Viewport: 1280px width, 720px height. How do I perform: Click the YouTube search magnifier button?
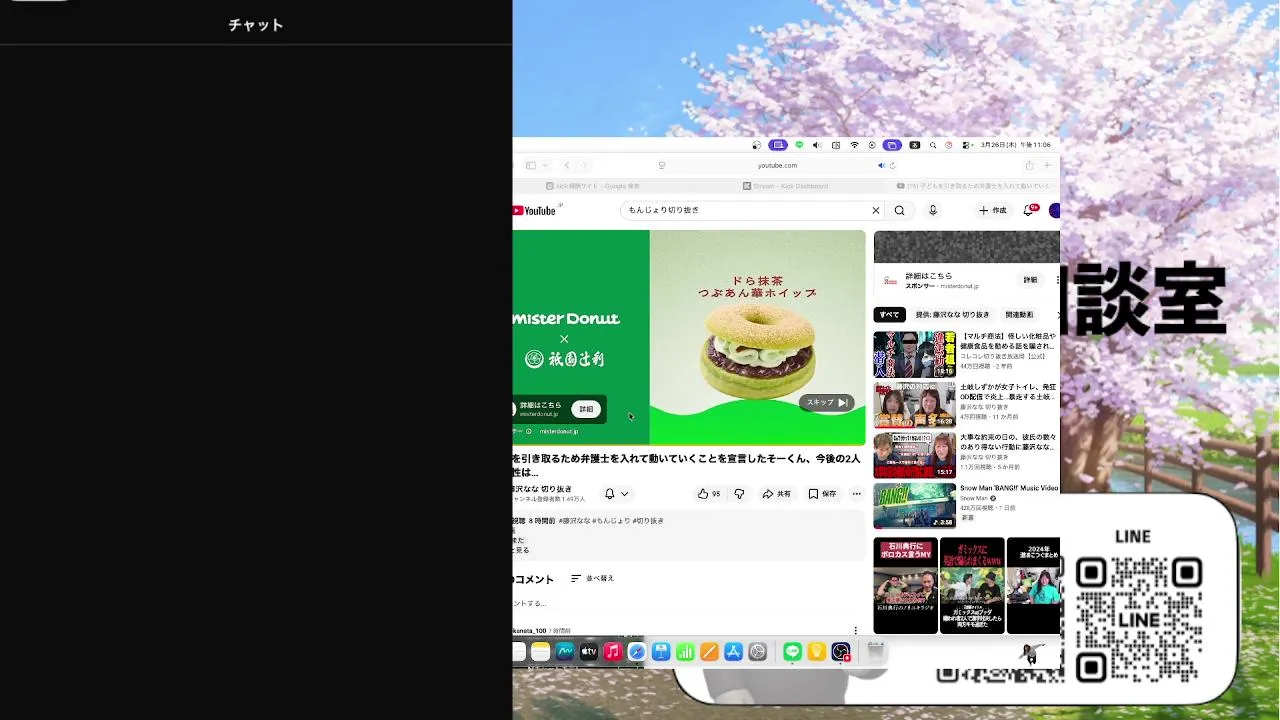point(899,210)
